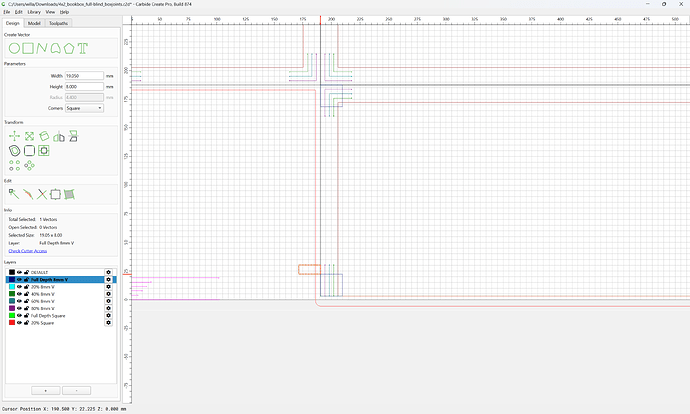Hide the Full Depth Square layer

click(x=19, y=315)
